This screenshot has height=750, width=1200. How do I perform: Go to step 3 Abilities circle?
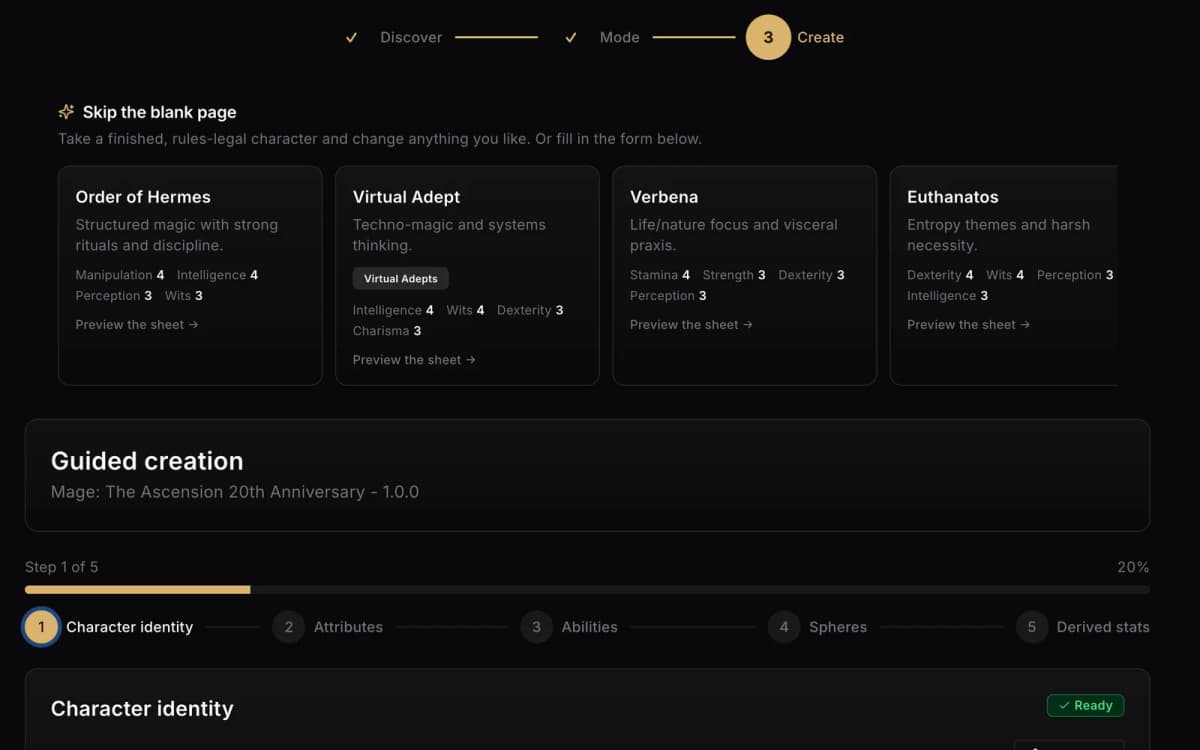[536, 627]
